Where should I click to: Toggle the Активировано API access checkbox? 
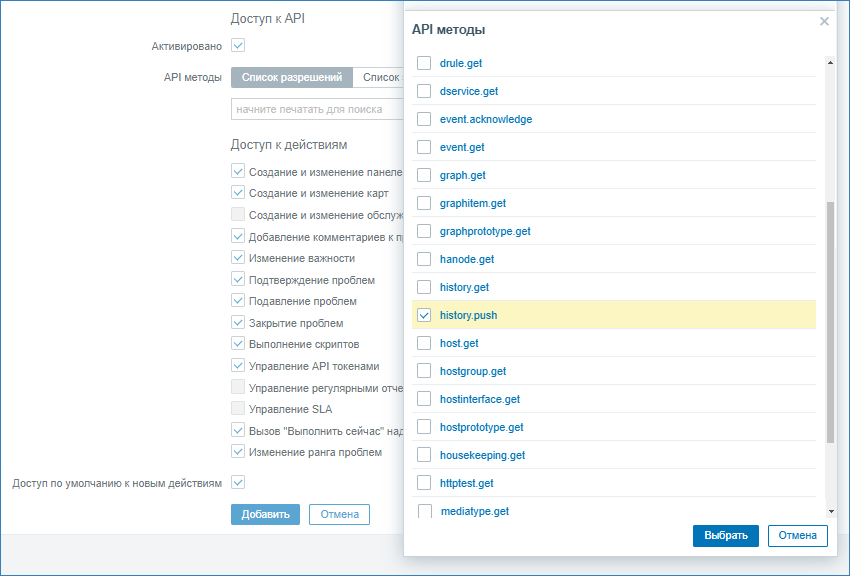pyautogui.click(x=238, y=45)
